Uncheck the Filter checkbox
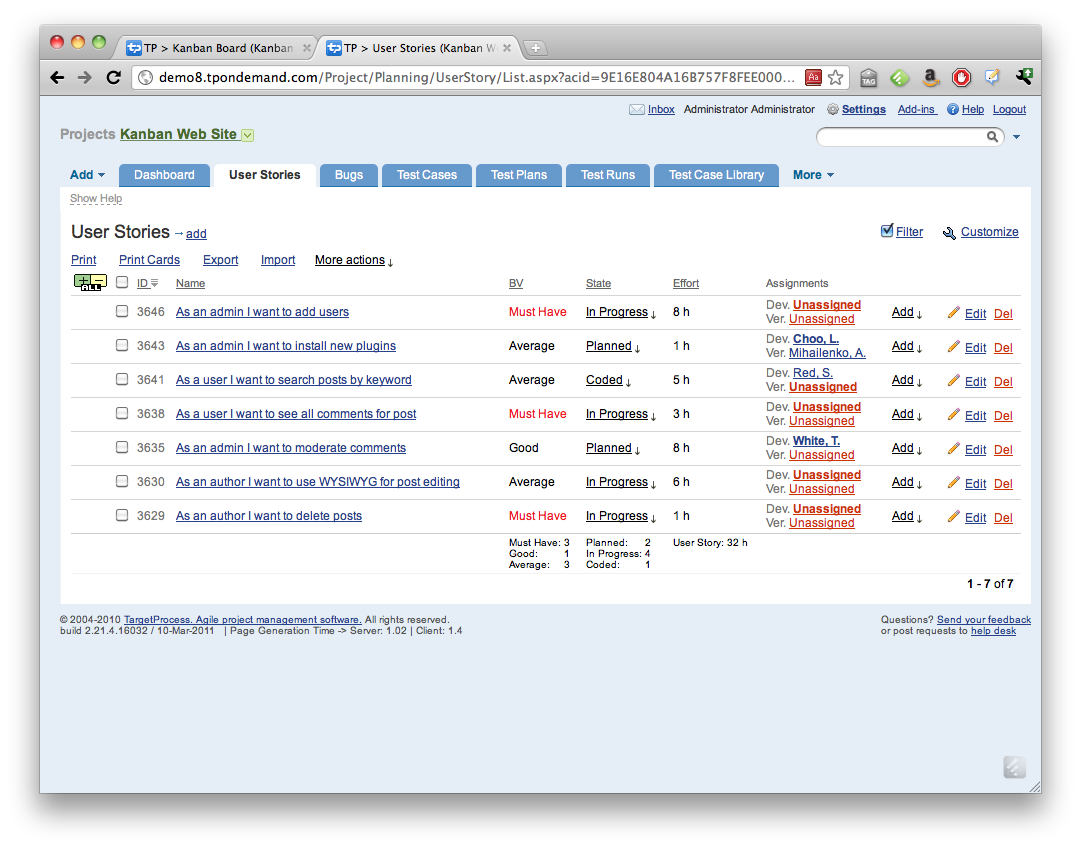The width and height of the screenshot is (1081, 848). (887, 231)
